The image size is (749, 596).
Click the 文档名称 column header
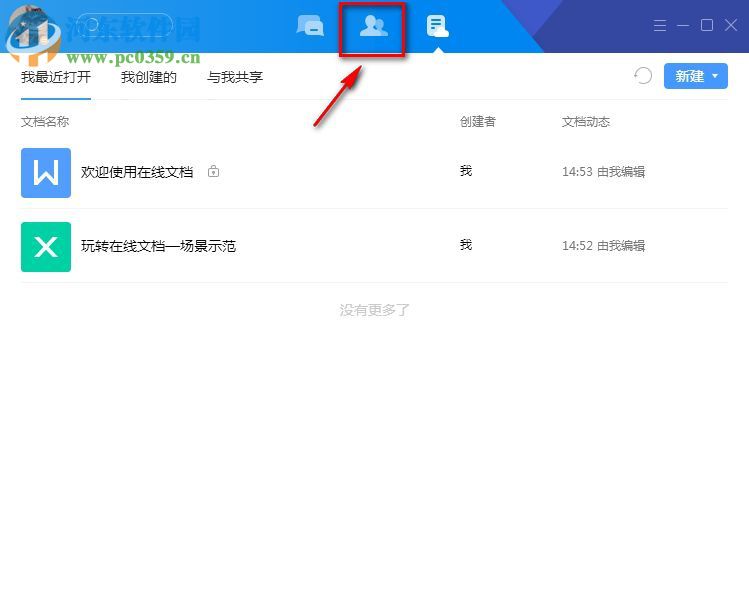coord(45,122)
